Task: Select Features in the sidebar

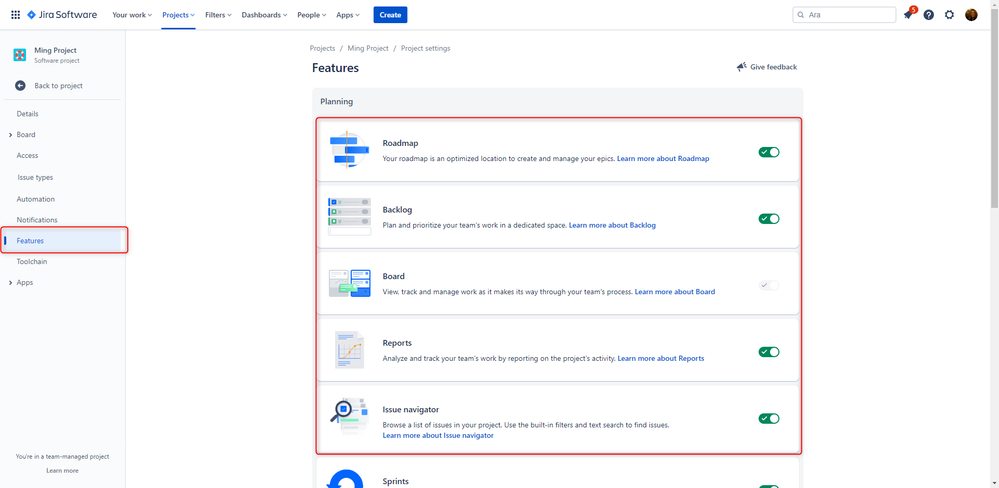Action: (62, 241)
